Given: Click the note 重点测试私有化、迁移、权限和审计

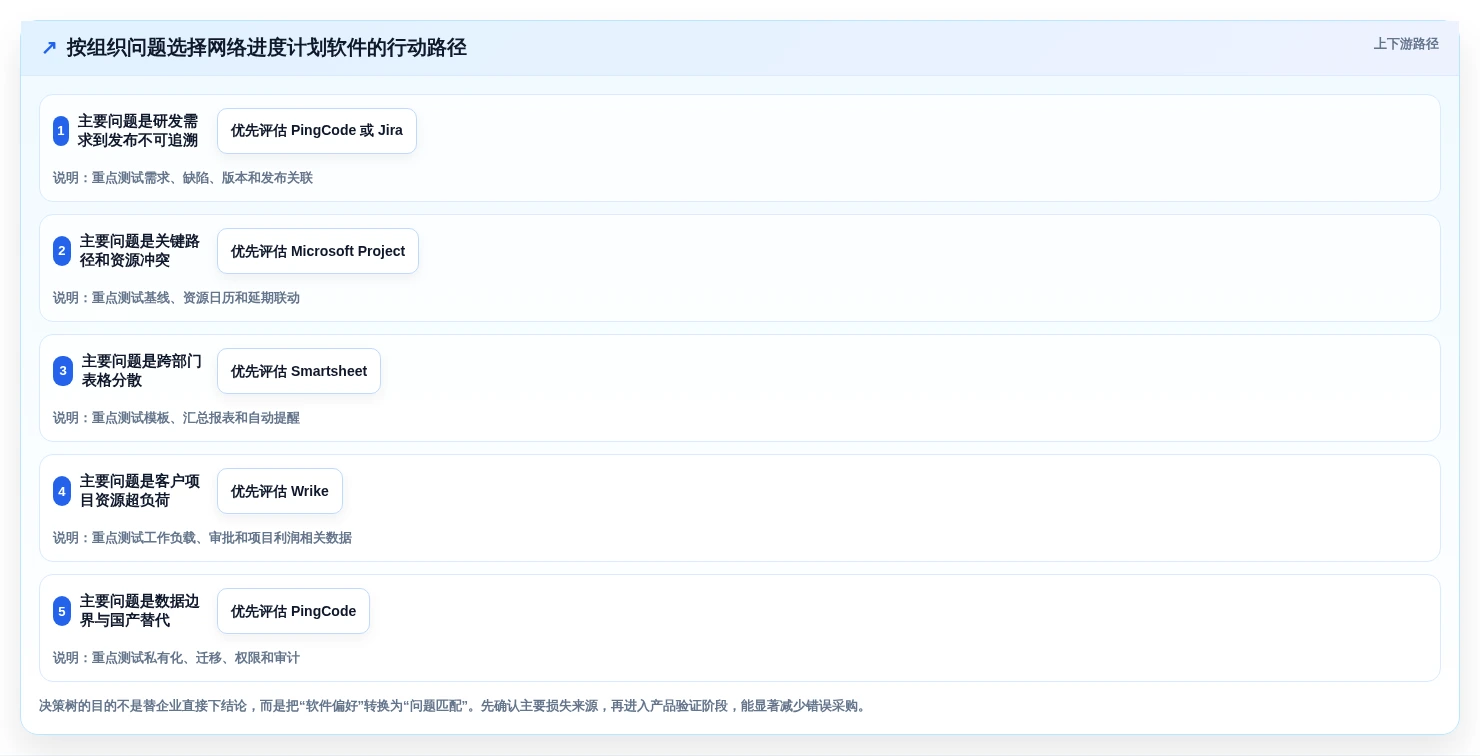Looking at the screenshot, I should pos(176,658).
